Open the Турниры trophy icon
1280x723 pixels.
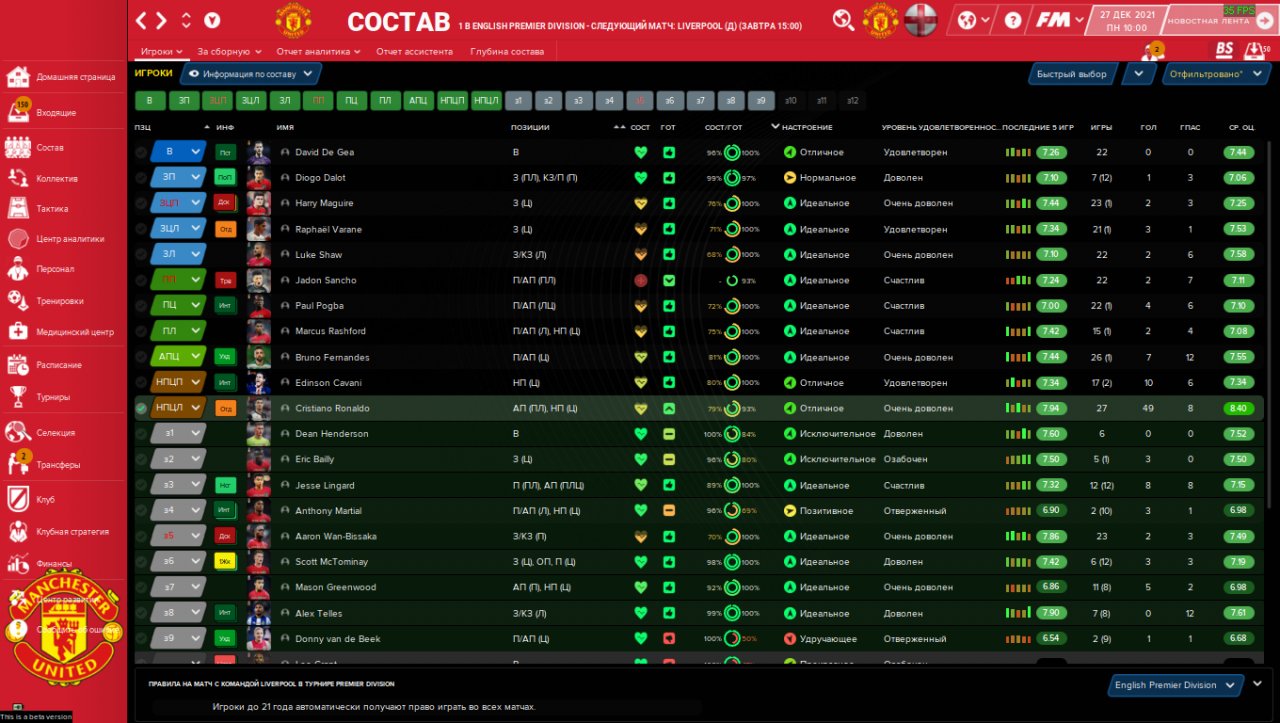click(x=18, y=397)
